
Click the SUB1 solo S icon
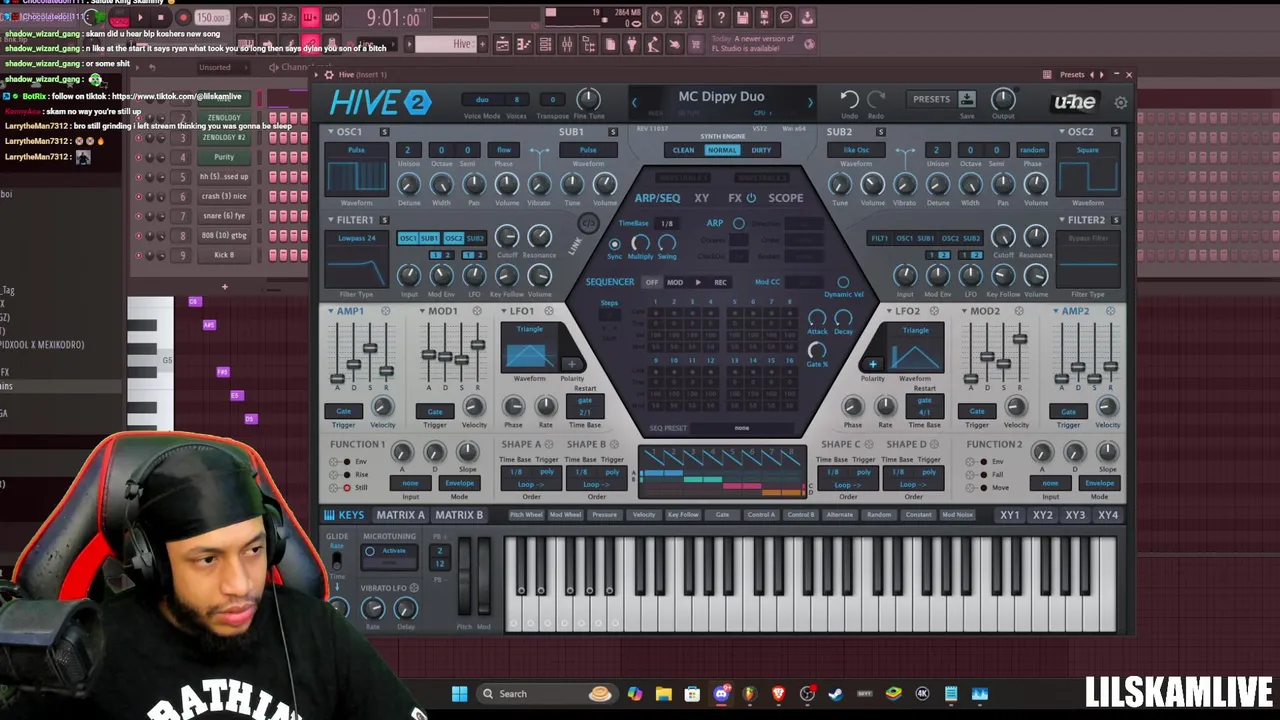coord(613,132)
